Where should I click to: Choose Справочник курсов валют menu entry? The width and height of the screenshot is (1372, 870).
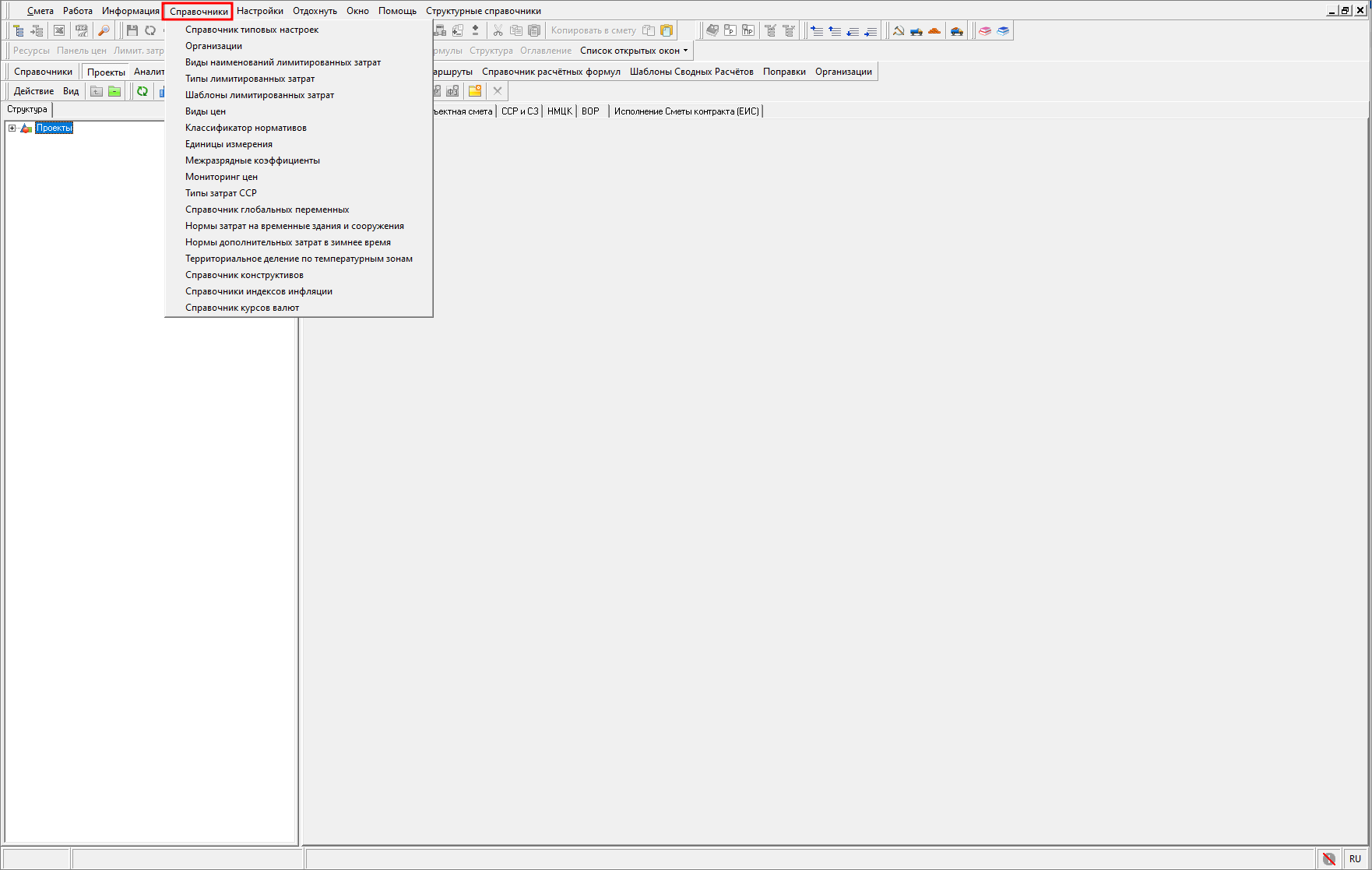(x=242, y=308)
